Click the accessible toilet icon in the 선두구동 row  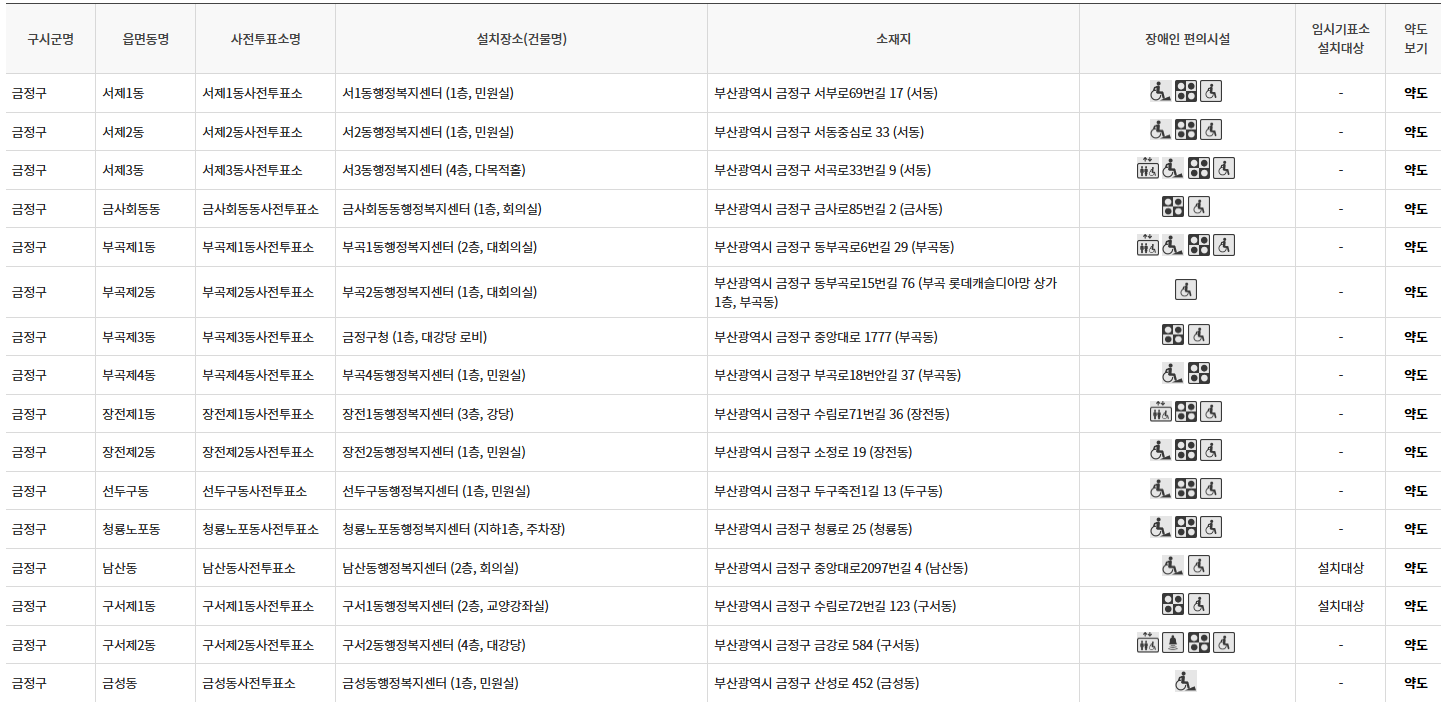1210,489
